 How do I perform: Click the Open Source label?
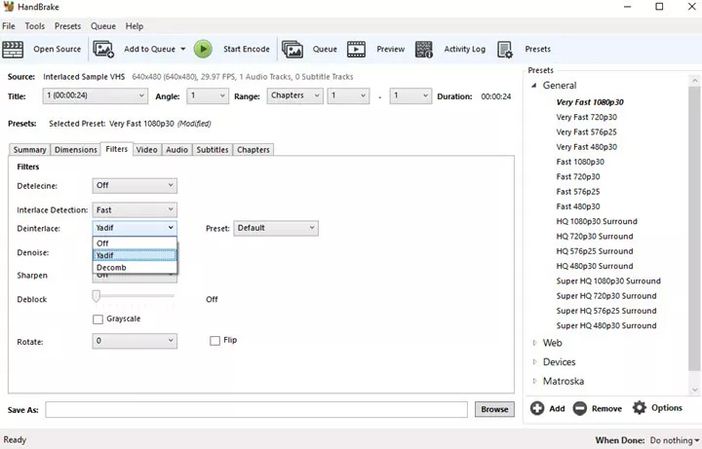57,49
